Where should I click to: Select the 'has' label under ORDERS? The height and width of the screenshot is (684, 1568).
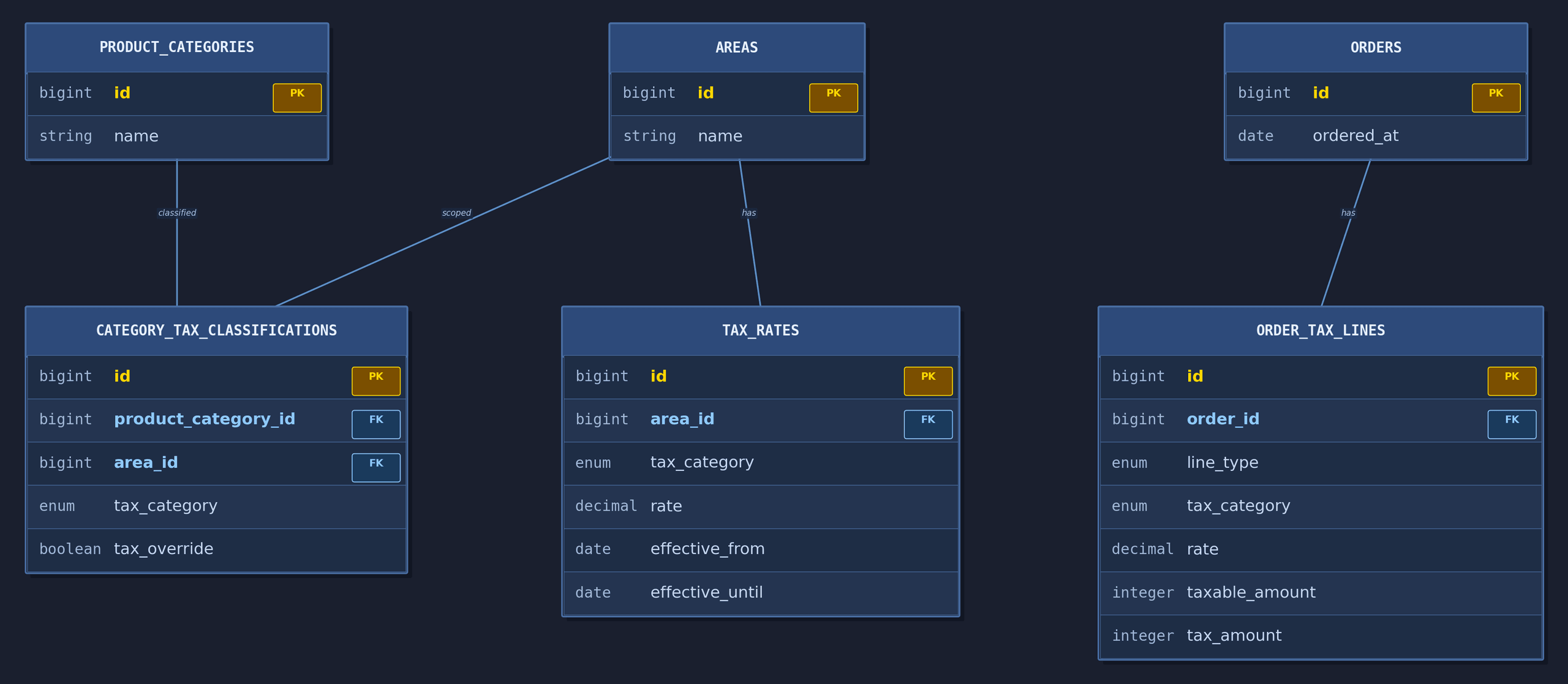1348,212
